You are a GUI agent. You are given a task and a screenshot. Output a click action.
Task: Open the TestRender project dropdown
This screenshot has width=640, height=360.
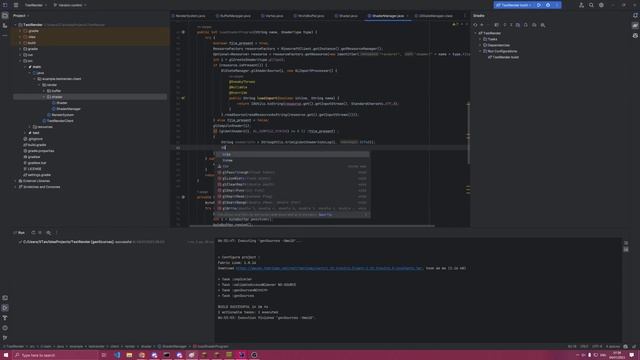pyautogui.click(x=36, y=5)
